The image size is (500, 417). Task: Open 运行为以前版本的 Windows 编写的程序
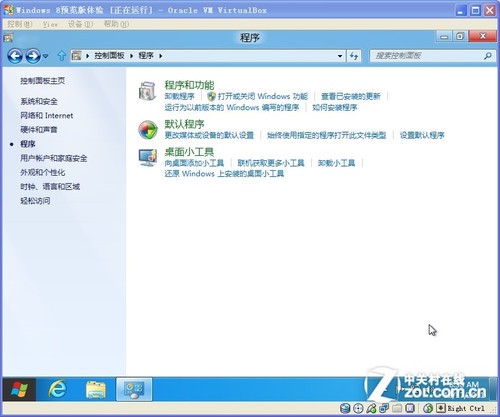click(232, 108)
